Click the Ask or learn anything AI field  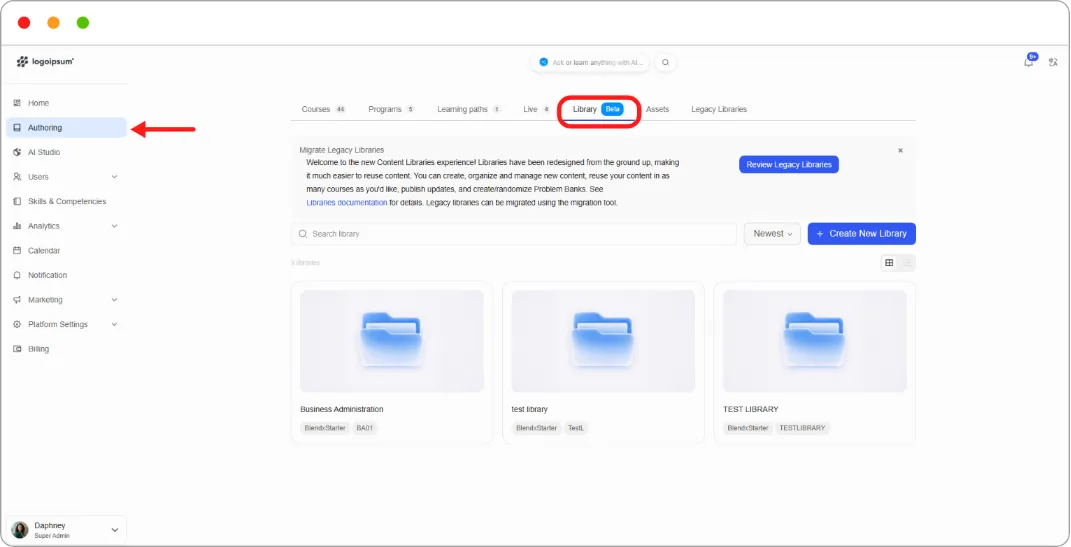click(591, 62)
